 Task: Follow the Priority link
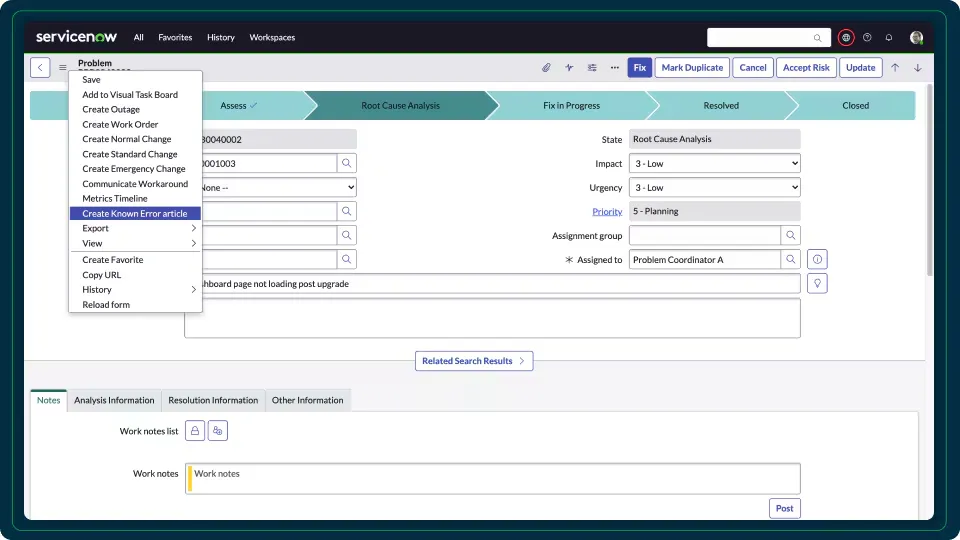coord(607,212)
